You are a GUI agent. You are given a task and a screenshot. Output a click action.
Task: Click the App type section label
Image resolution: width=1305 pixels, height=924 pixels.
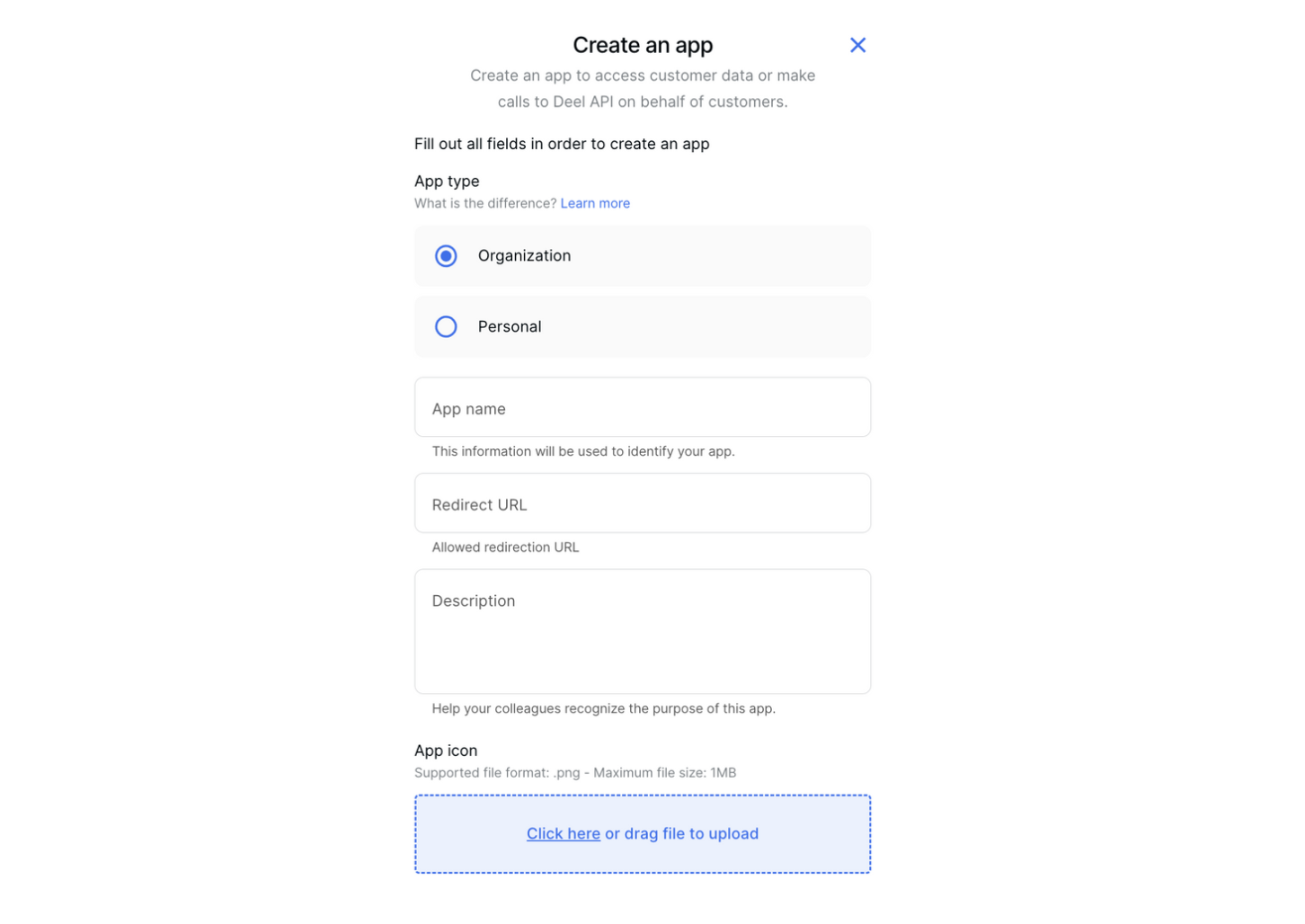pos(447,181)
